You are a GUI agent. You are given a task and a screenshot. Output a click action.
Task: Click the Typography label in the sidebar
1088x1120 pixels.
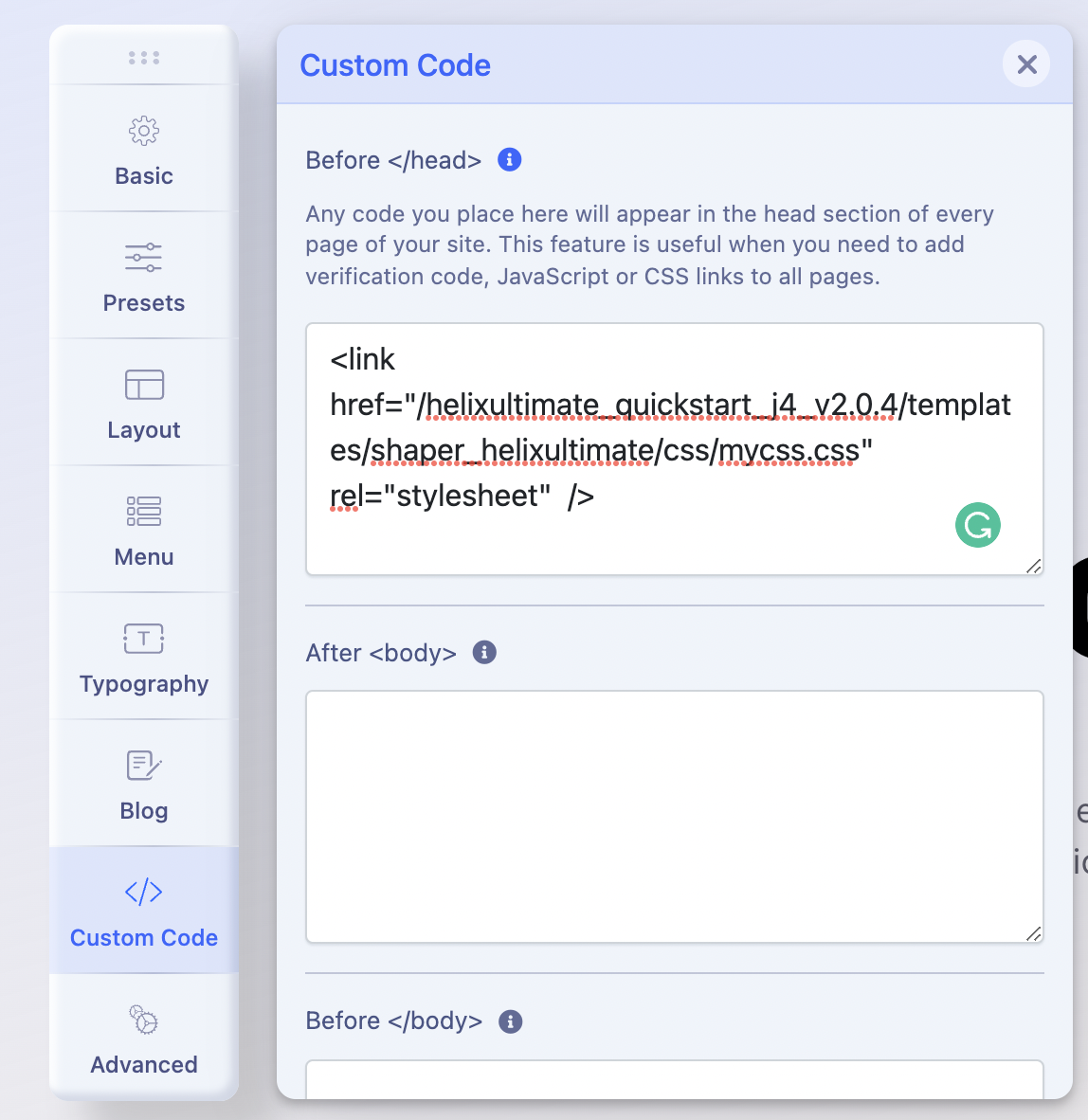(x=144, y=684)
